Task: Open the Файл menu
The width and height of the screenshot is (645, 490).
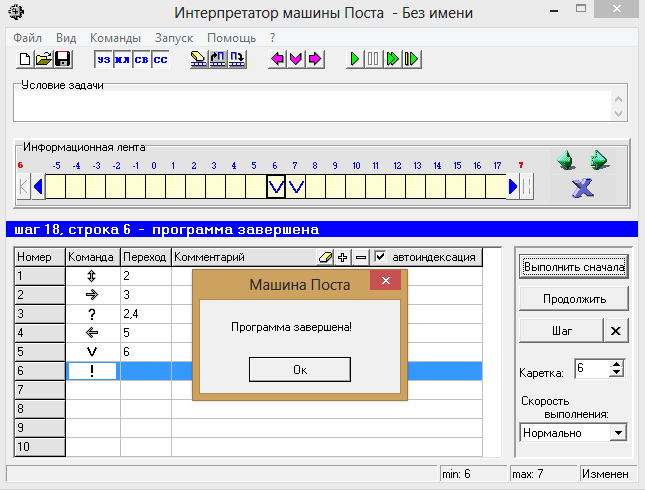Action: click(27, 38)
